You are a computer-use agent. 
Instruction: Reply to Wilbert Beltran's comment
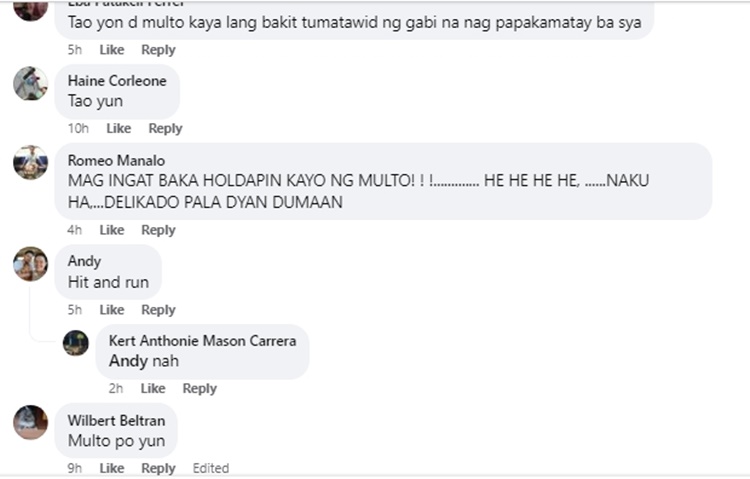(158, 468)
